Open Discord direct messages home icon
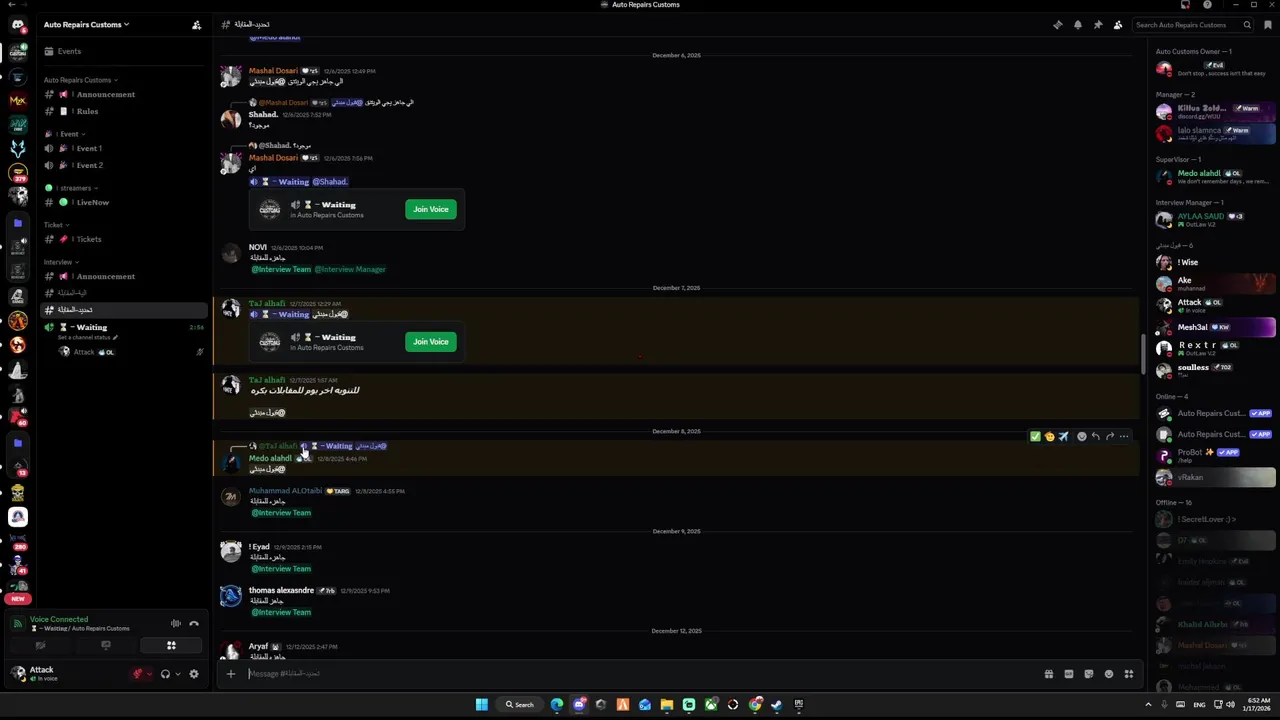Viewport: 1280px width, 720px height. pos(17,25)
